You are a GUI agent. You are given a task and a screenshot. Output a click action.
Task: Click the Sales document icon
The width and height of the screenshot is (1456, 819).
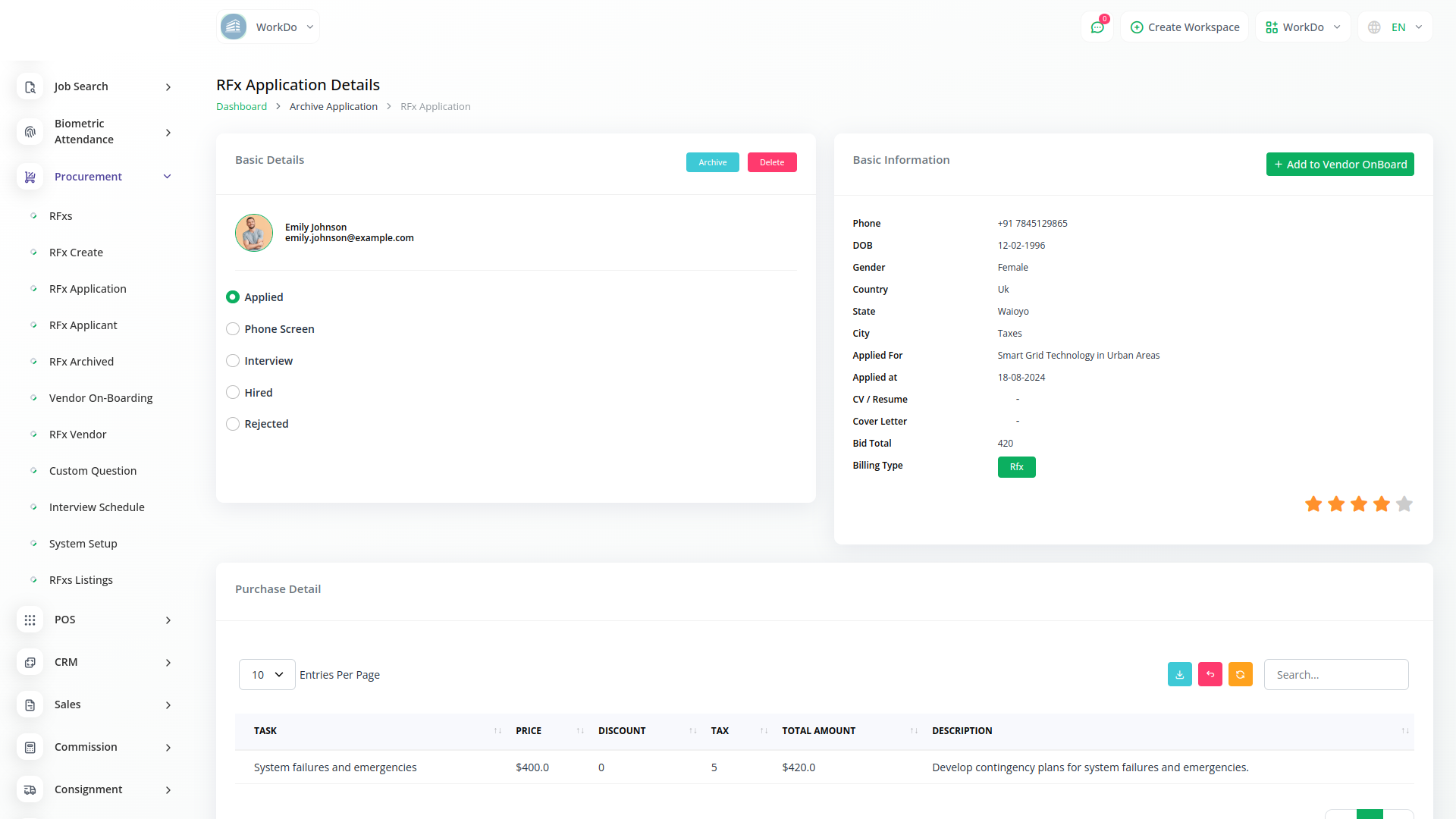click(x=30, y=705)
